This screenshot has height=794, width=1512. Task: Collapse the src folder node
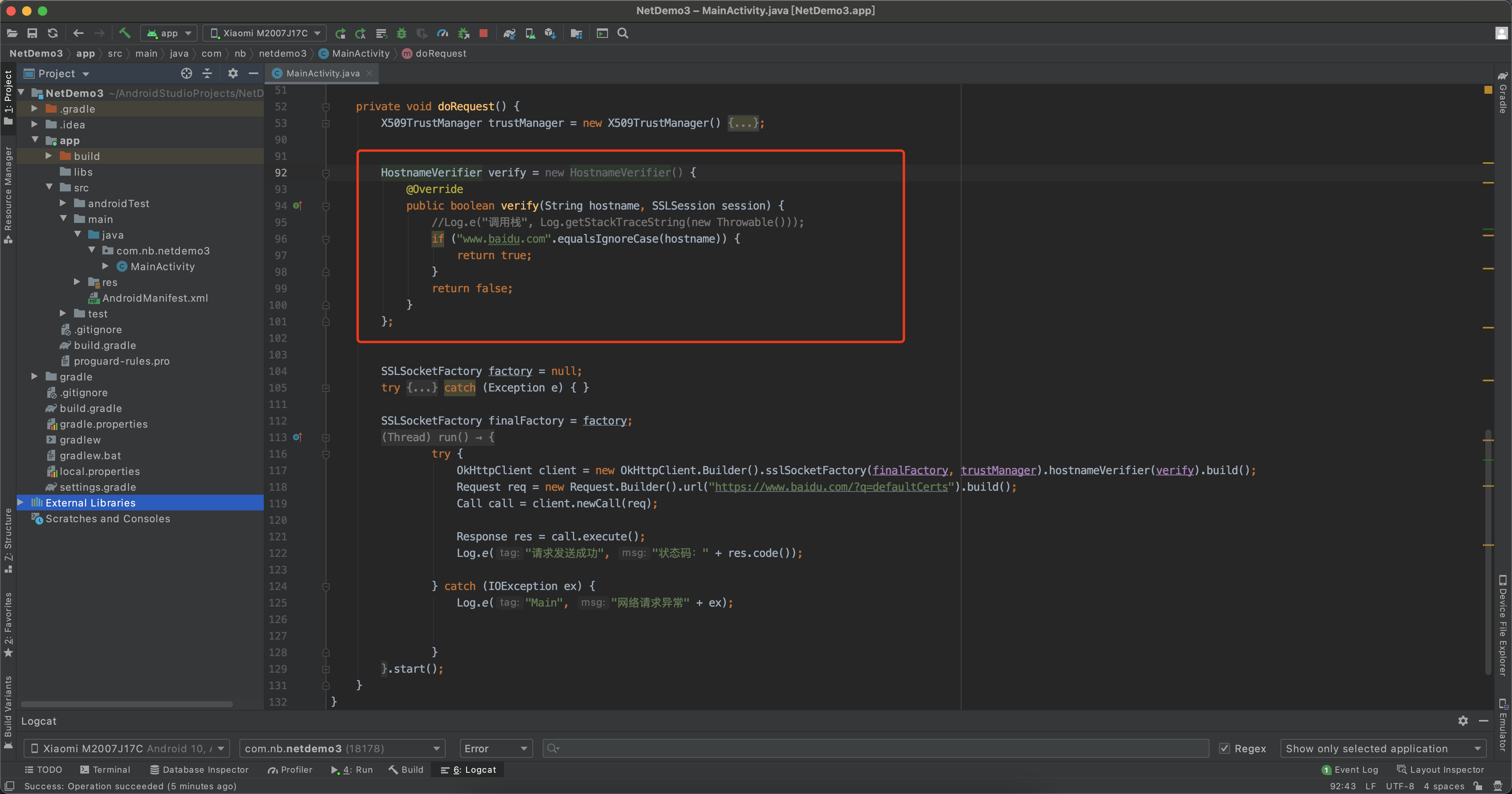[49, 187]
